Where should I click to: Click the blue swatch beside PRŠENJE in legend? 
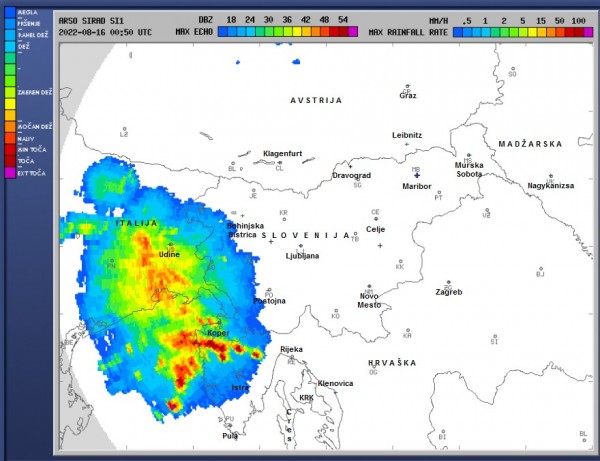[x=10, y=23]
